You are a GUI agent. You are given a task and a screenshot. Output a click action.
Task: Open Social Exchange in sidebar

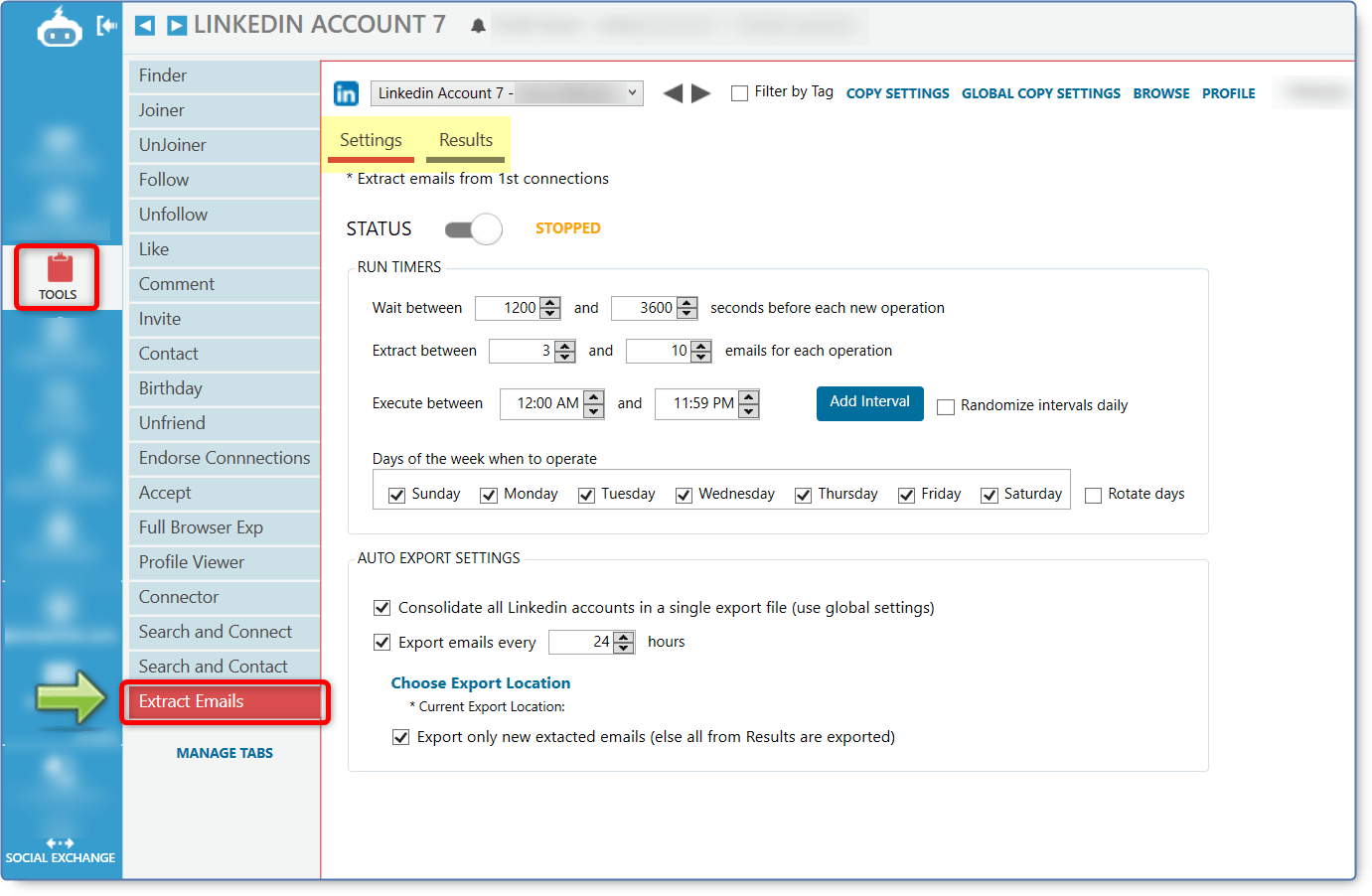coord(60,850)
